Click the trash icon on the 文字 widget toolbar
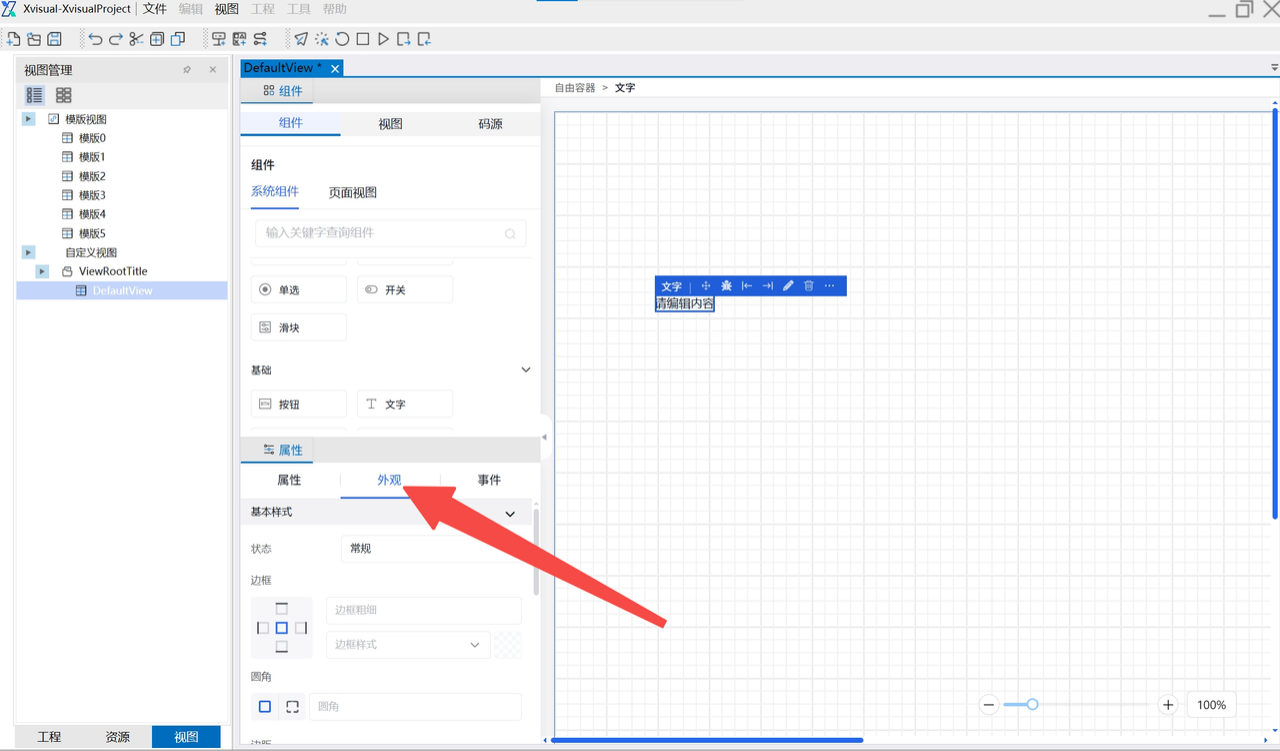This screenshot has height=751, width=1280. (x=809, y=286)
